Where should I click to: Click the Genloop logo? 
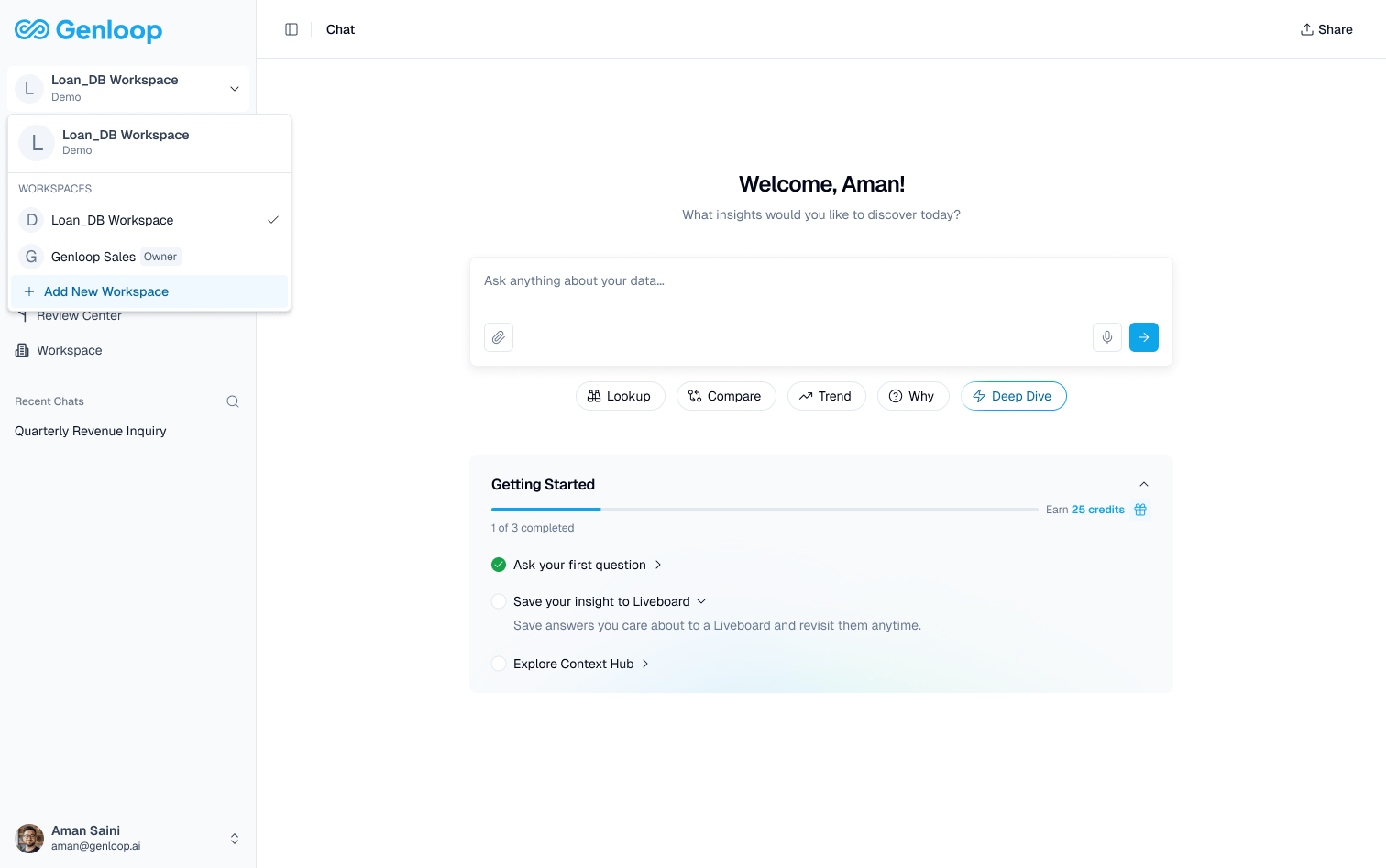(89, 30)
